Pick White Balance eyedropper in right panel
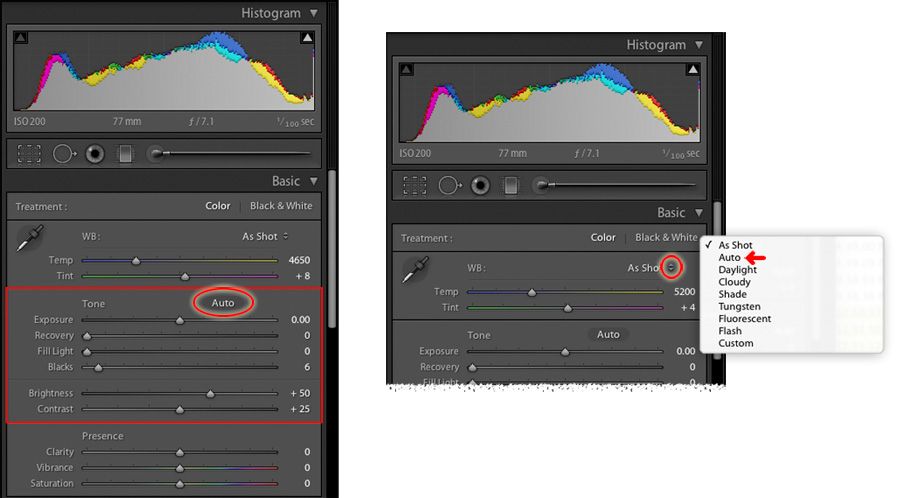The image size is (900, 498). (x=416, y=270)
